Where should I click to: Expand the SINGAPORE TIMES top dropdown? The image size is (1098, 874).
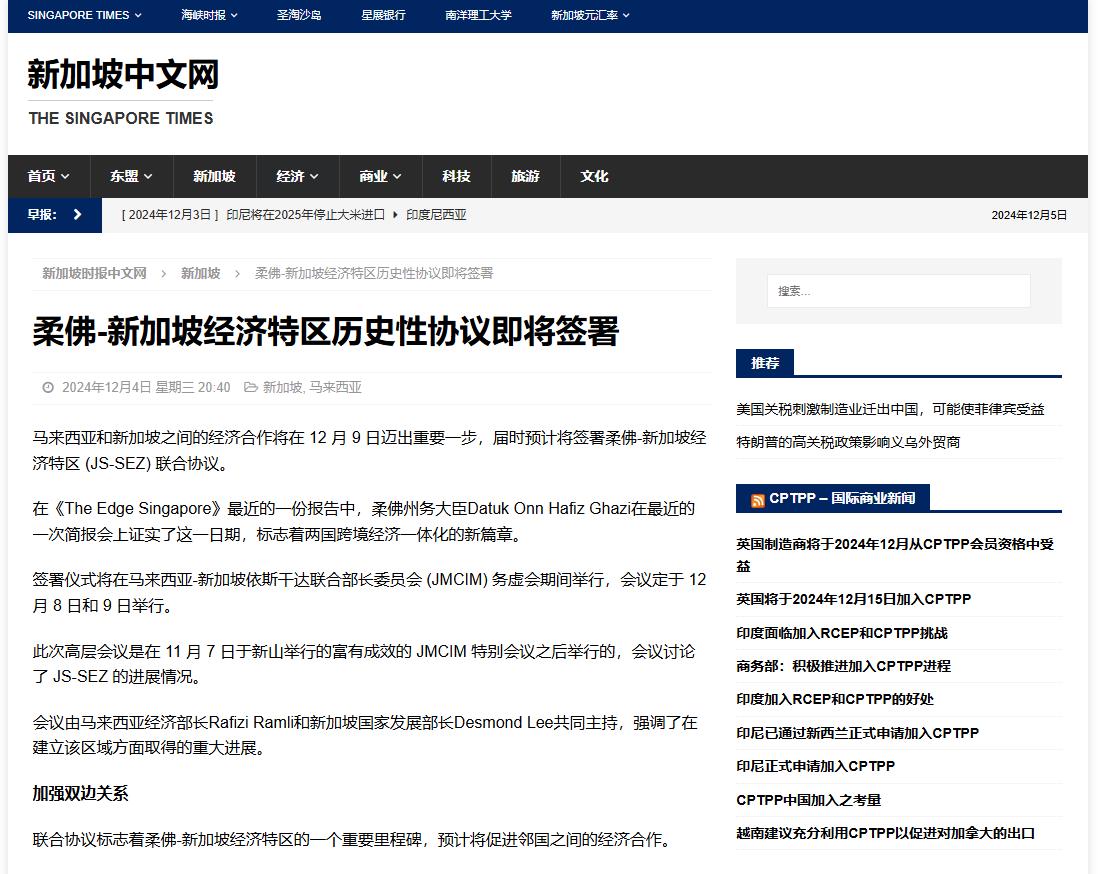tap(84, 15)
